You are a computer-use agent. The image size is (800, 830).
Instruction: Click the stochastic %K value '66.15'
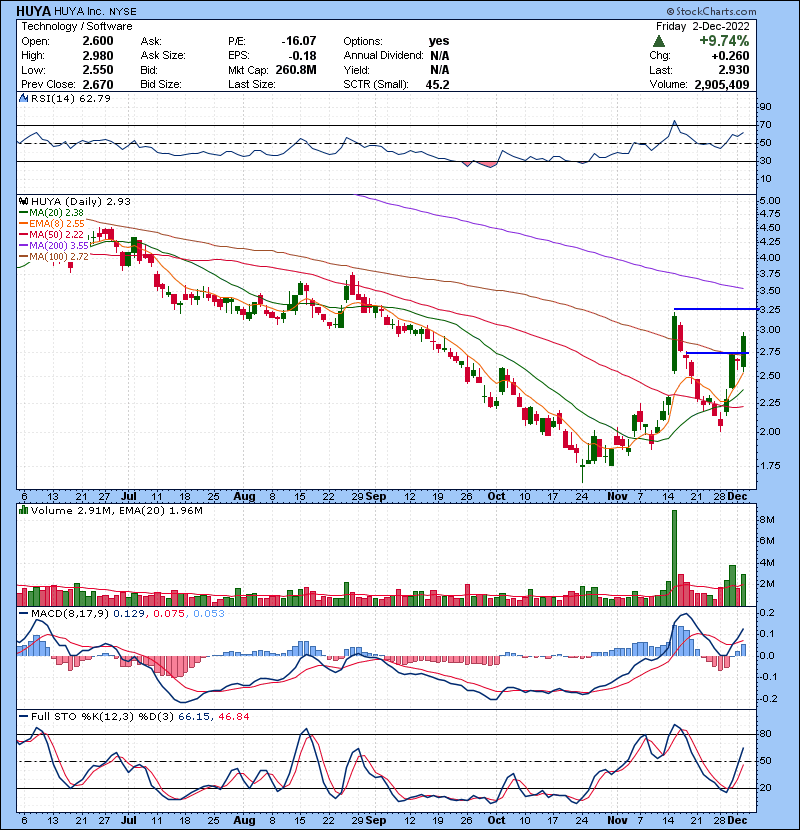point(194,717)
